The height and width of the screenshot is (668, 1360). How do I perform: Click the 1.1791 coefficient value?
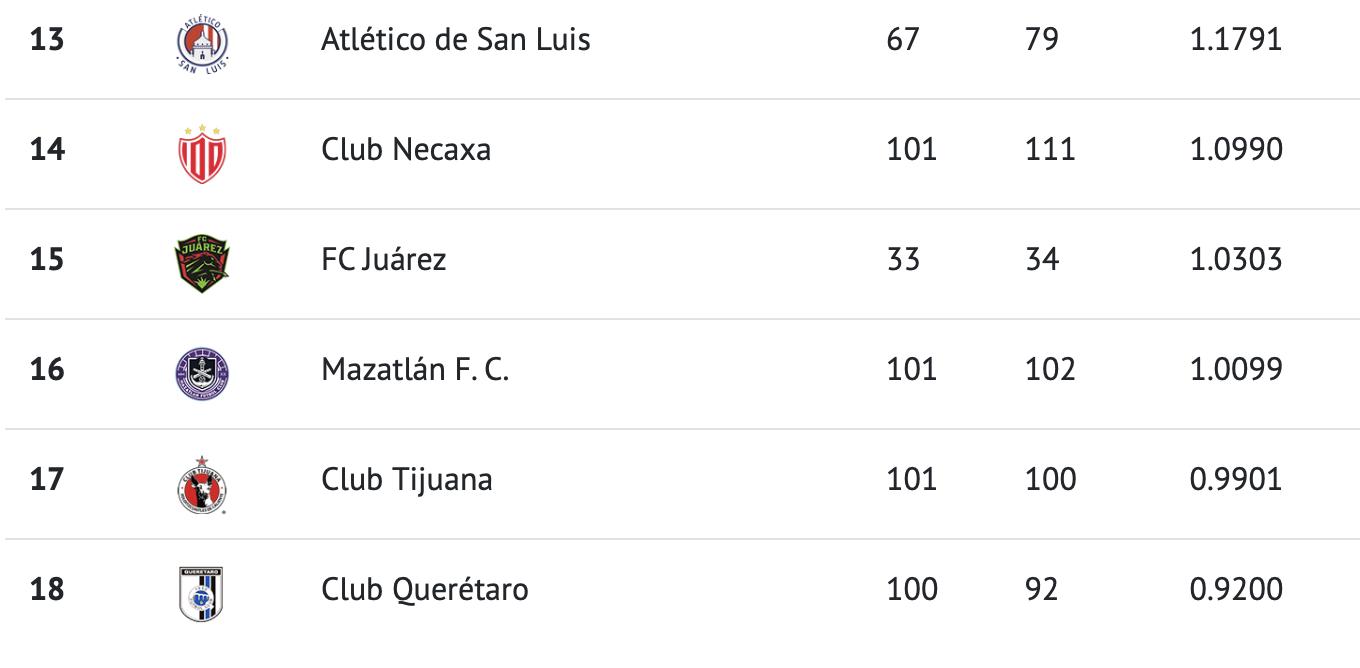pos(1235,40)
